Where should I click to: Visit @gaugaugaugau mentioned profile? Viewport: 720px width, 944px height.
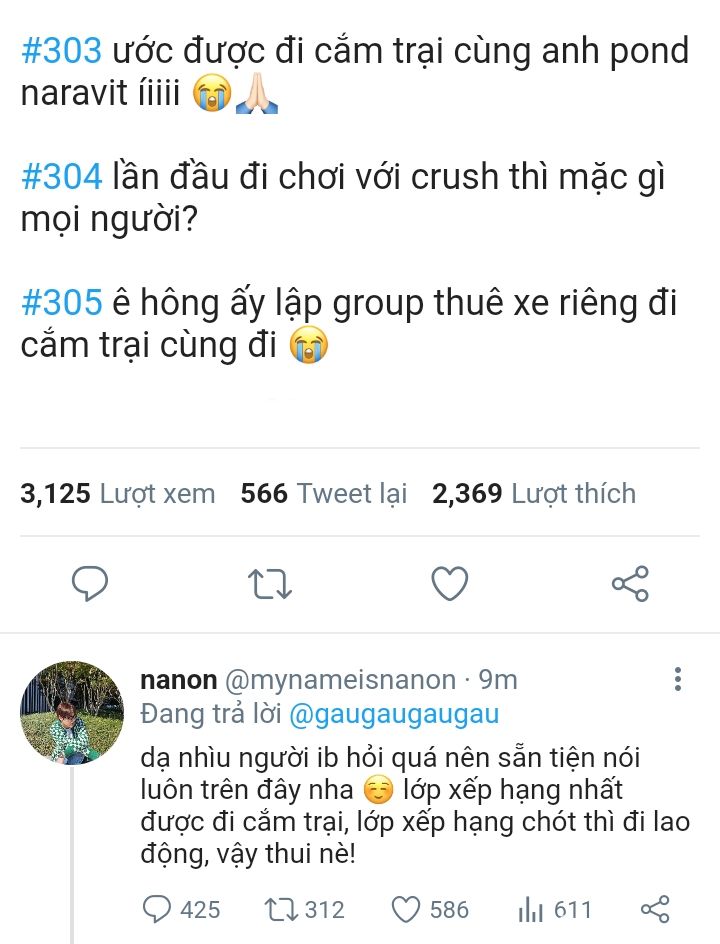pos(394,715)
